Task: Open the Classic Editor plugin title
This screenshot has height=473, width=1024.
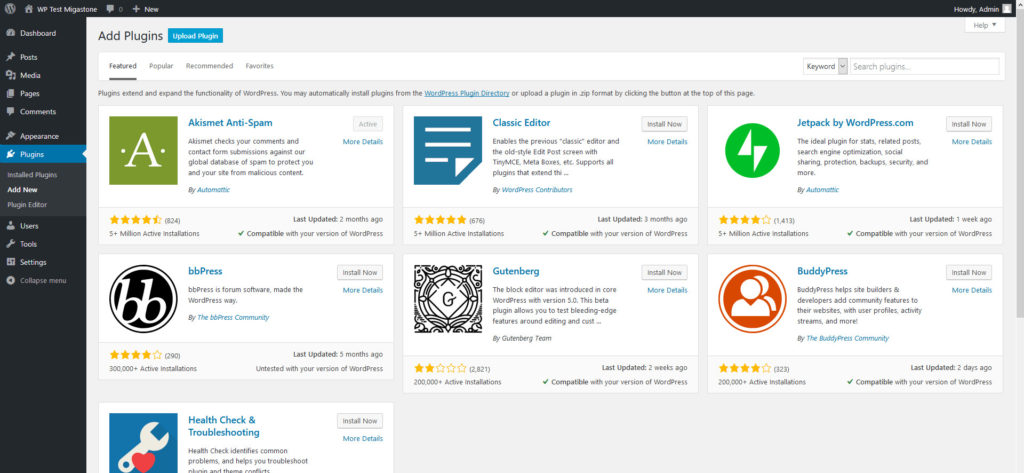Action: [x=521, y=123]
